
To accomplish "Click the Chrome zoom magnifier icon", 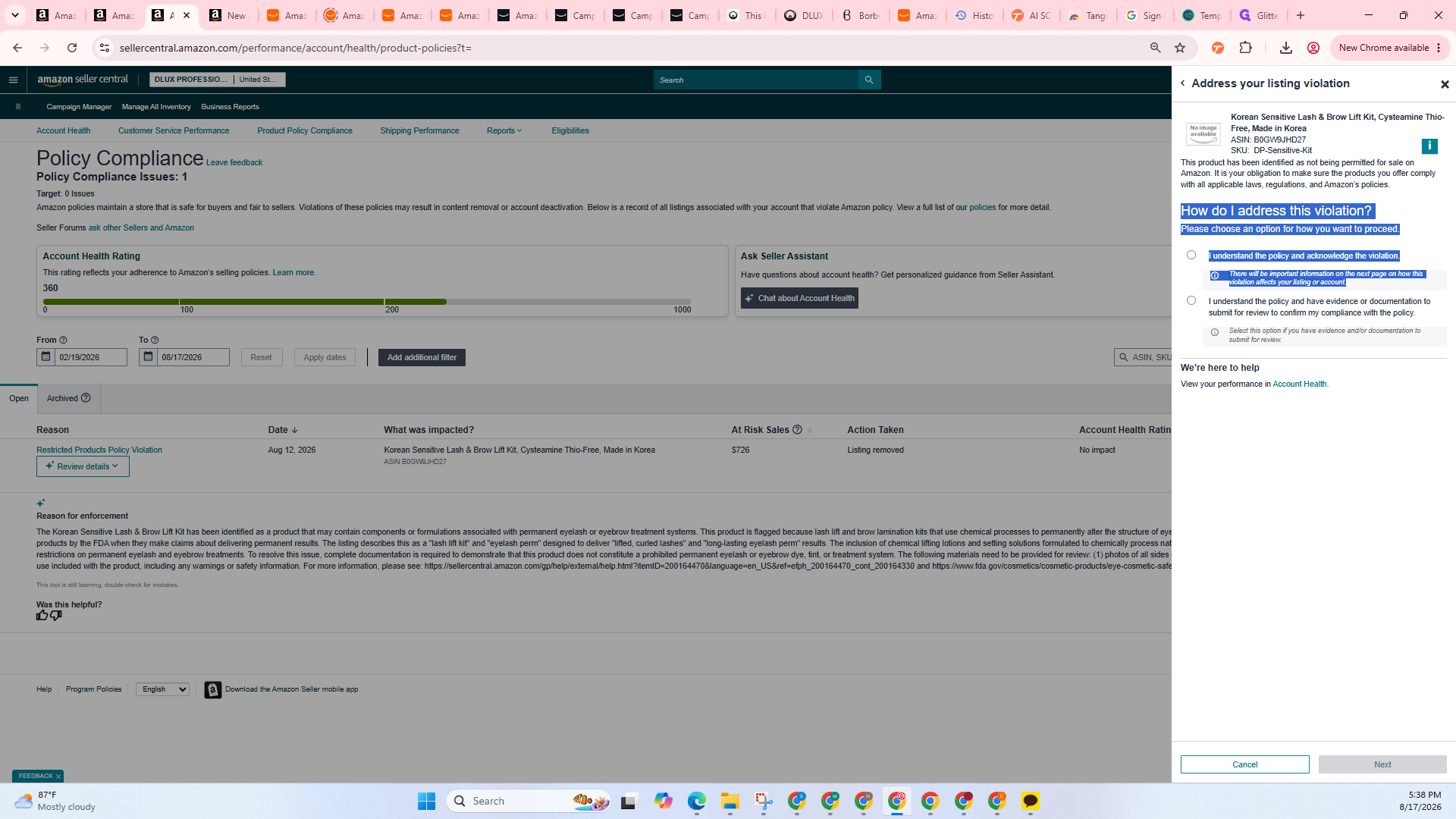I will pos(1155,48).
